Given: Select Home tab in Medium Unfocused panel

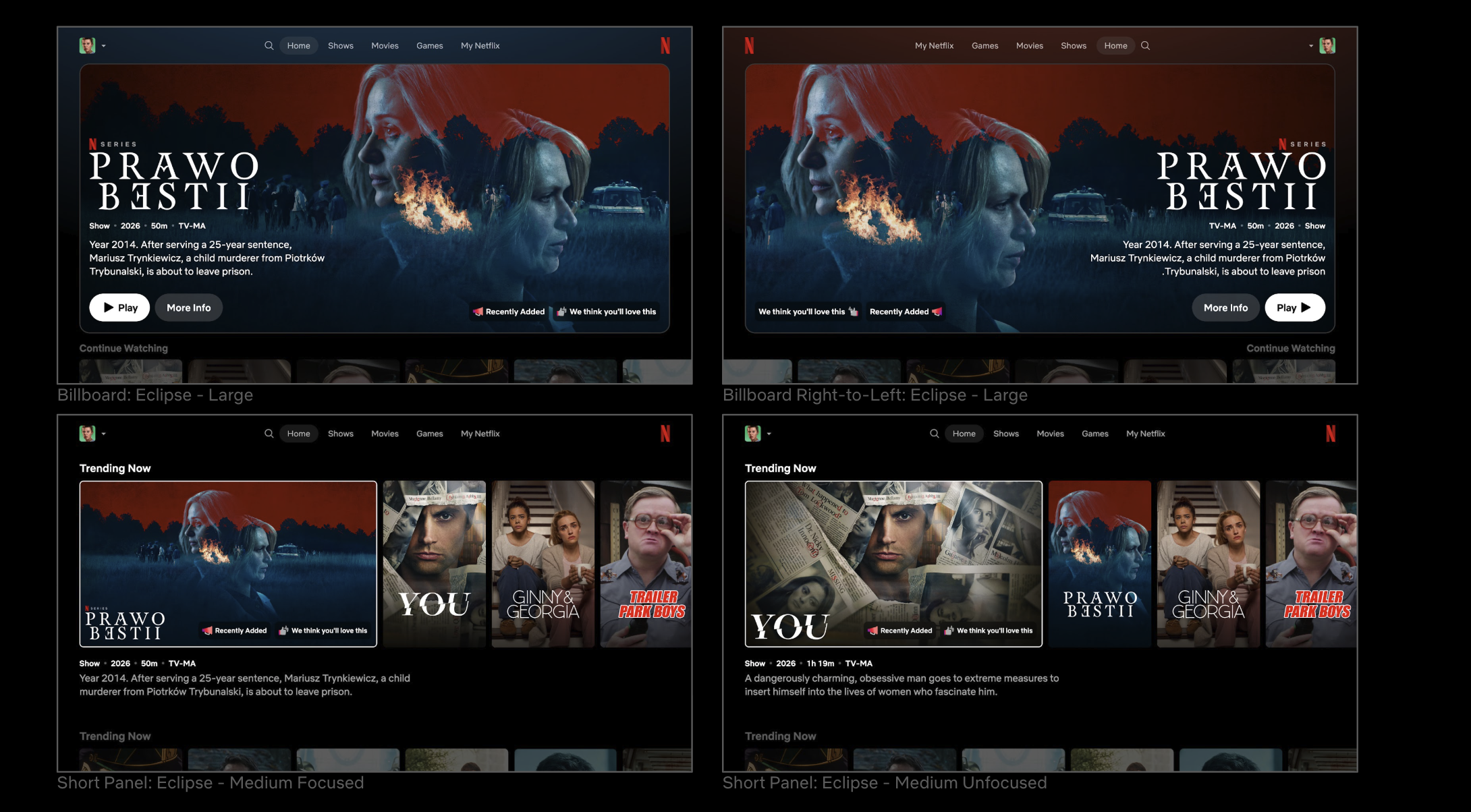Looking at the screenshot, I should [964, 434].
